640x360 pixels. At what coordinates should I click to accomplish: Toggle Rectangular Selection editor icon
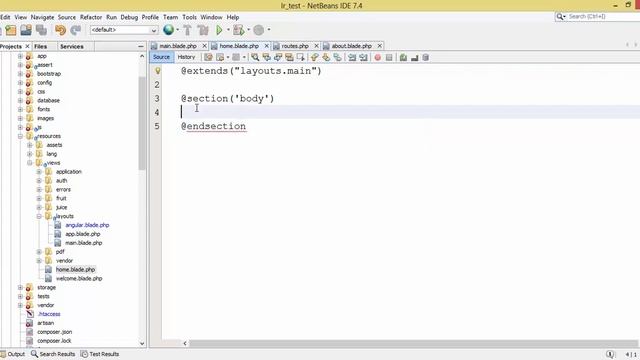coord(301,58)
